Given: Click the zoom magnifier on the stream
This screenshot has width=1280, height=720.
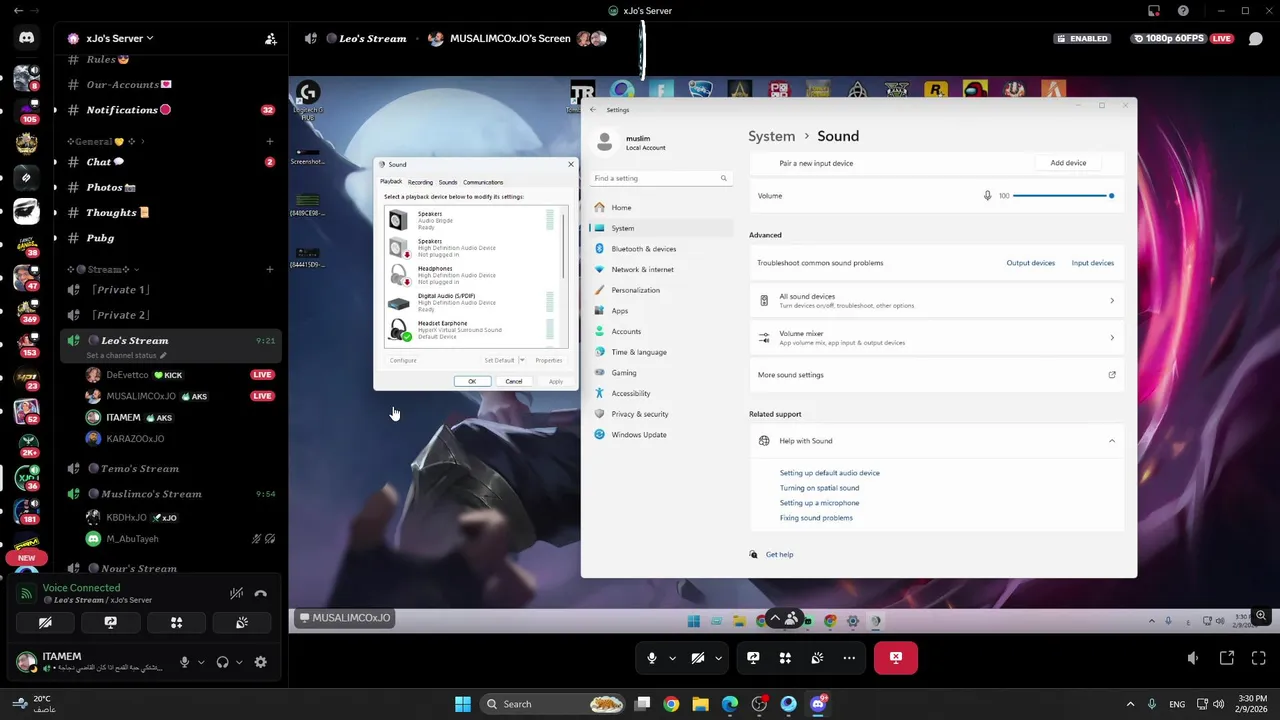Looking at the screenshot, I should tap(1262, 616).
